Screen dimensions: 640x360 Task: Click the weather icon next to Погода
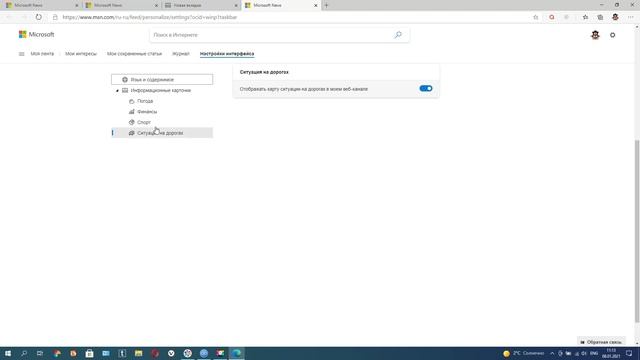131,101
